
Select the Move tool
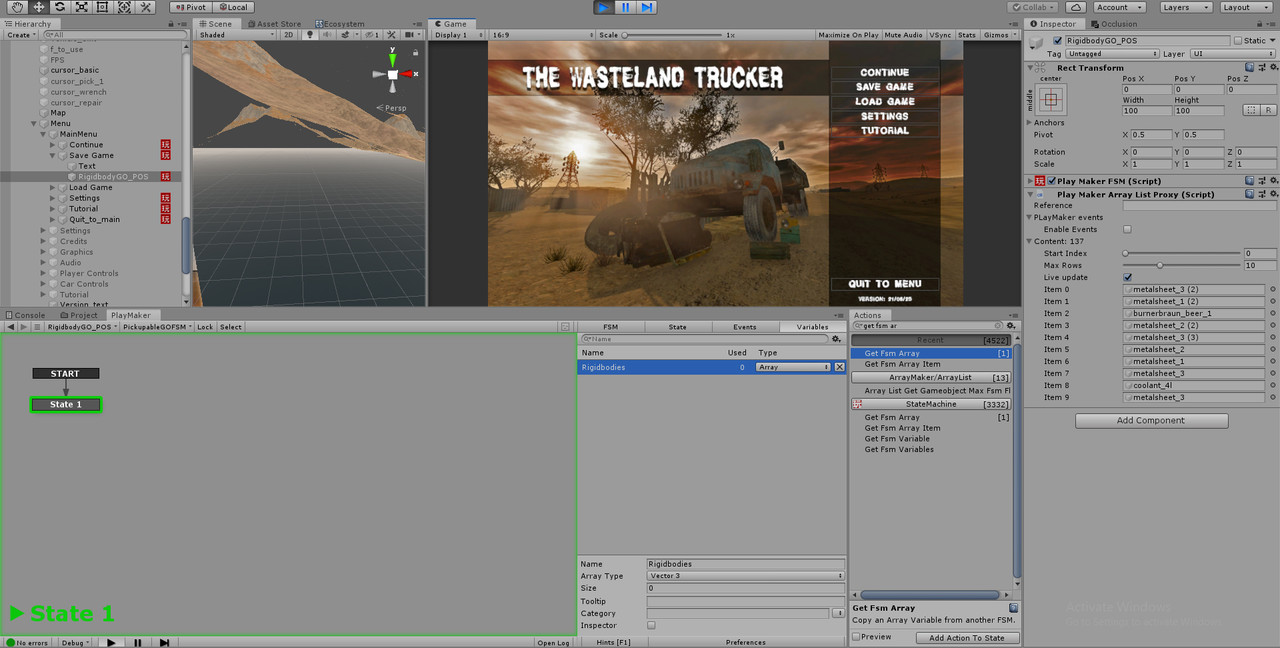[x=38, y=7]
